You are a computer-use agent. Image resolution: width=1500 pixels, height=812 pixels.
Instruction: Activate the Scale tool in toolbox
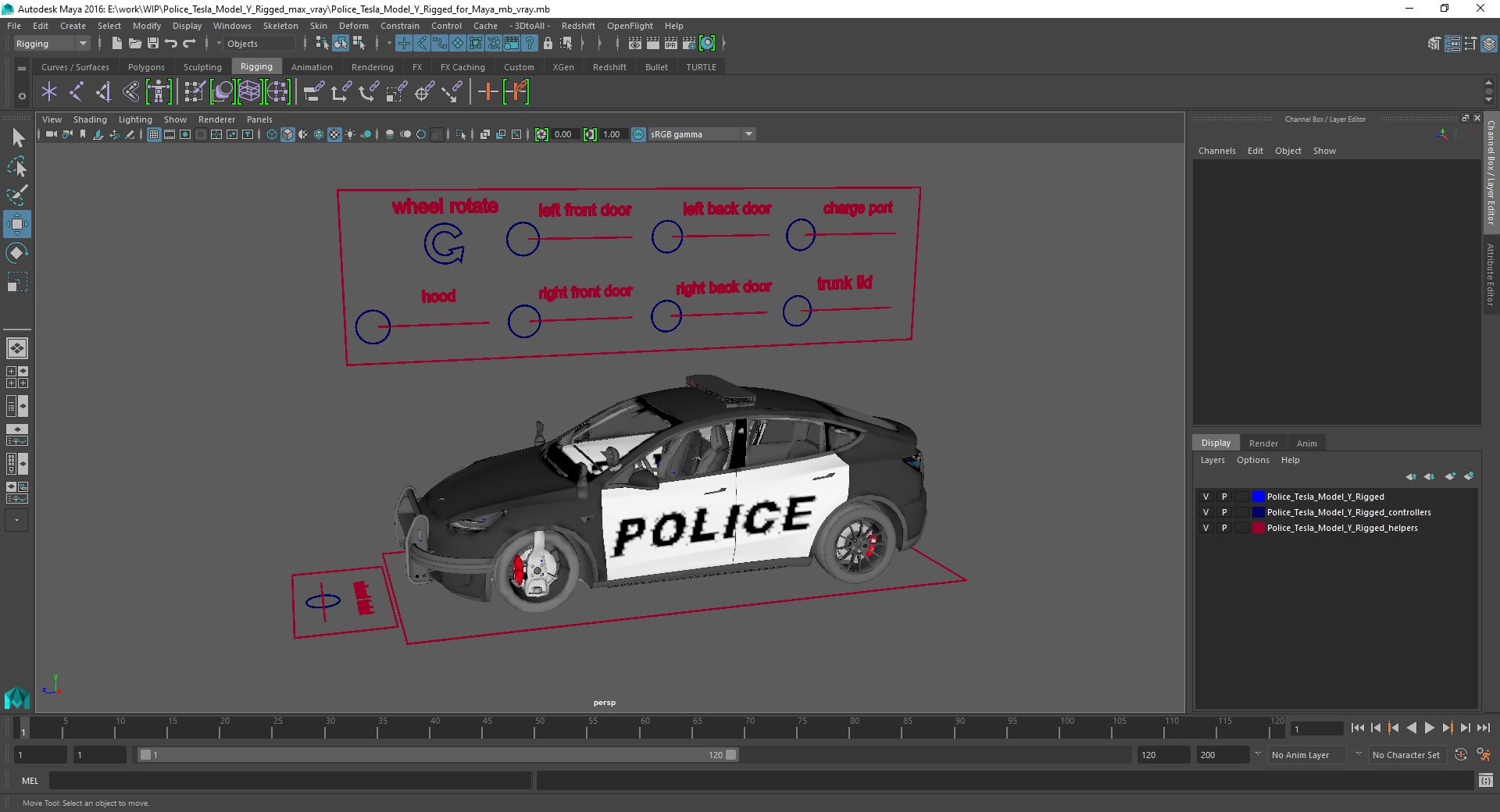17,281
